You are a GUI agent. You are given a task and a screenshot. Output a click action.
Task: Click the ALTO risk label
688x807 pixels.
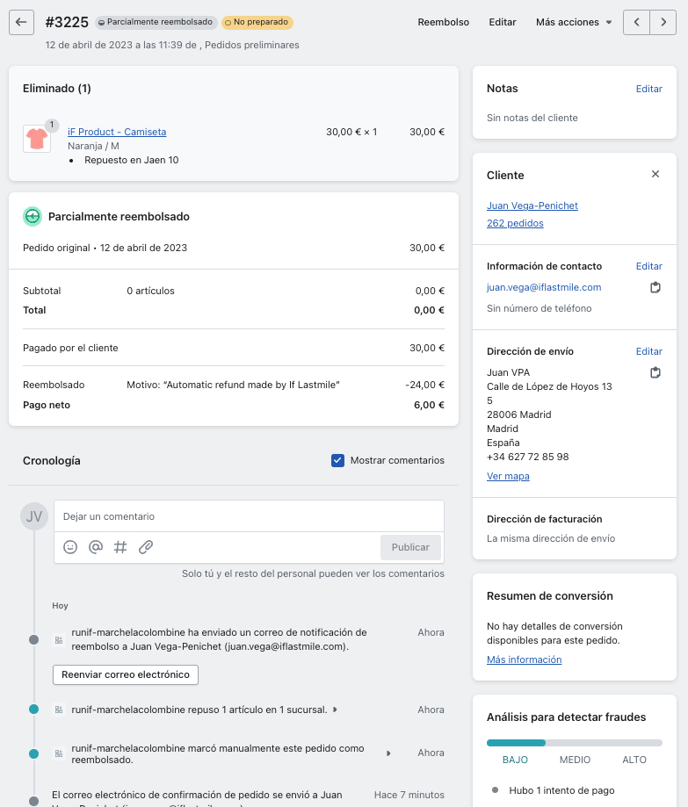(634, 760)
